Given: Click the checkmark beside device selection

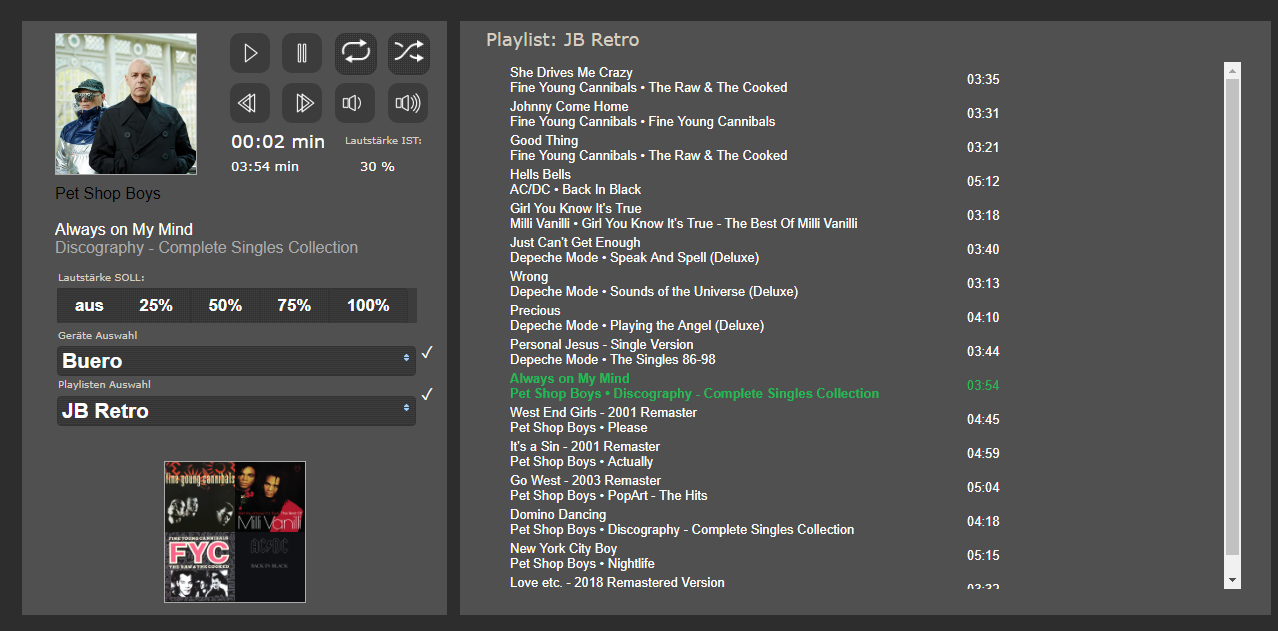Looking at the screenshot, I should click(x=428, y=353).
